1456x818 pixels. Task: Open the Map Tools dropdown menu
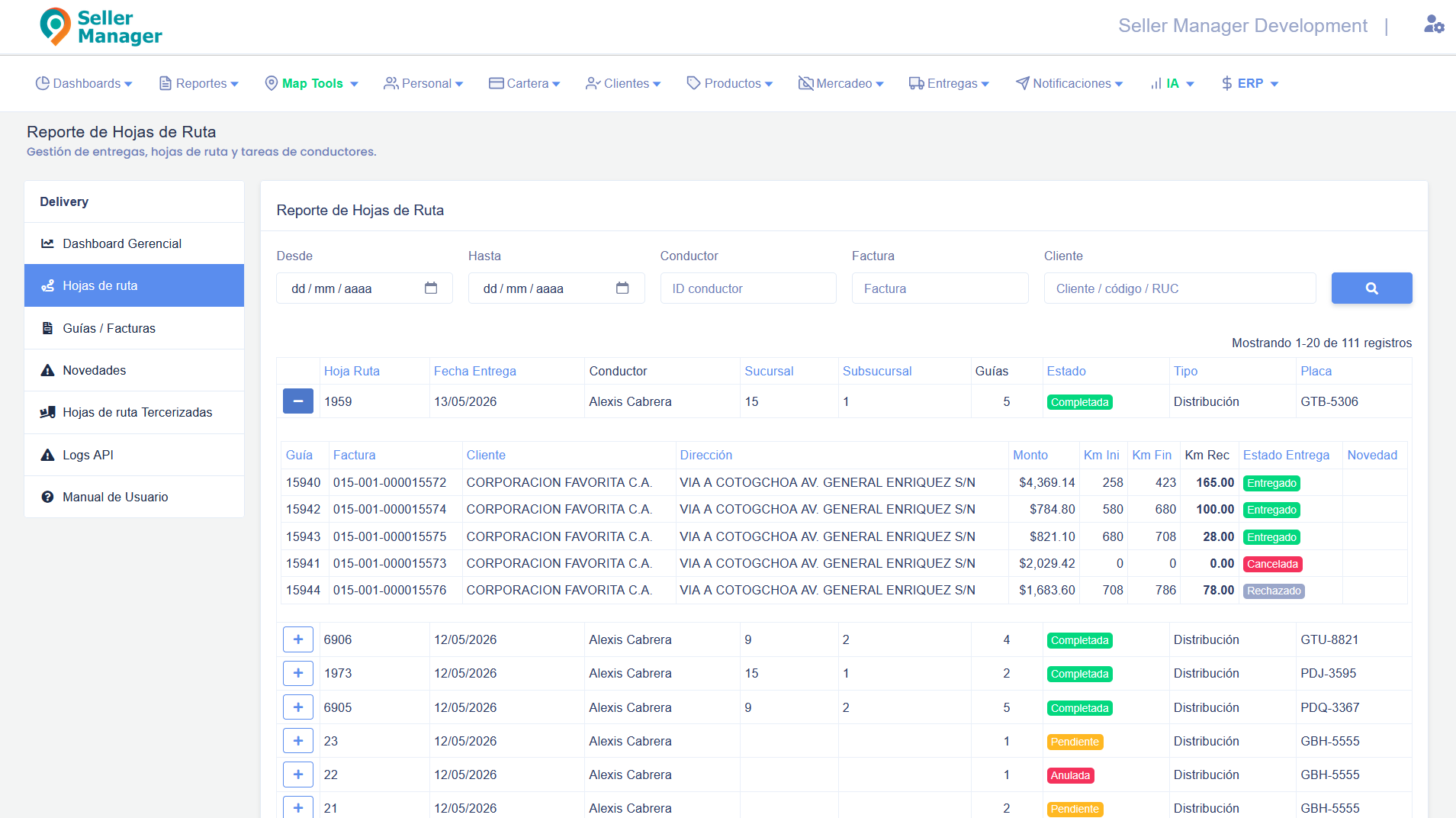[311, 83]
